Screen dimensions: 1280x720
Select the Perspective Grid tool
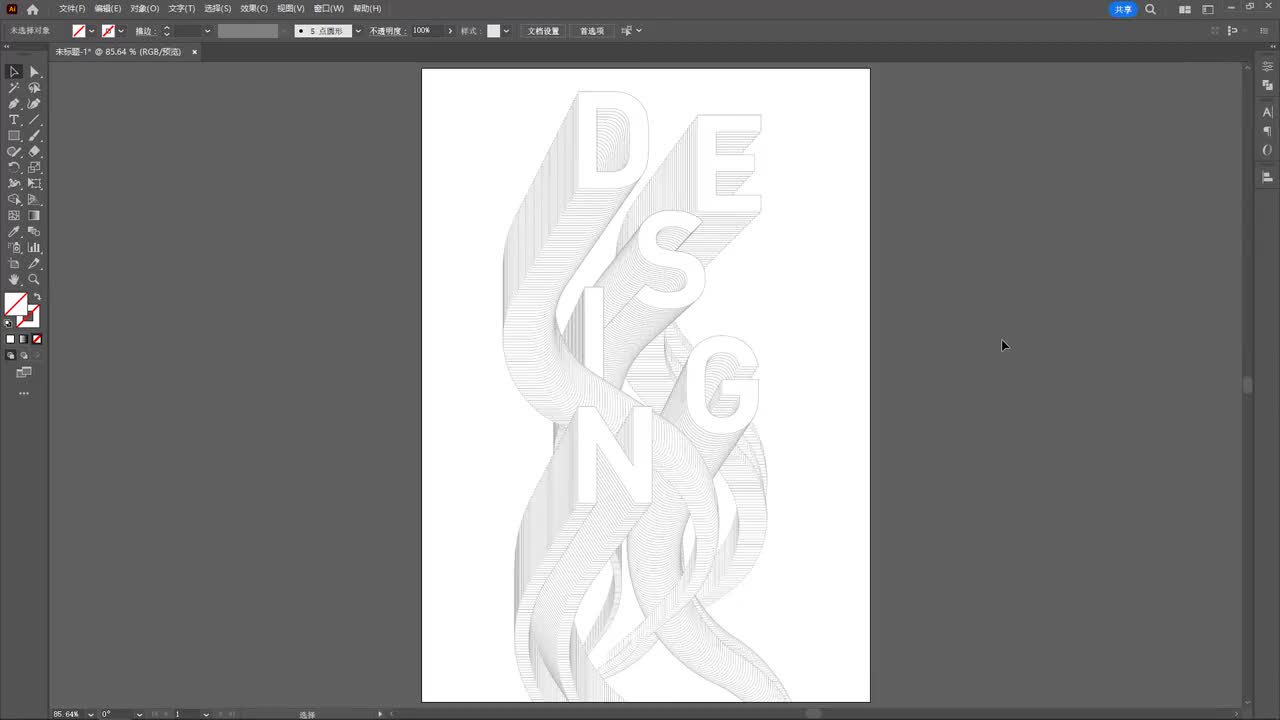[x=34, y=200]
